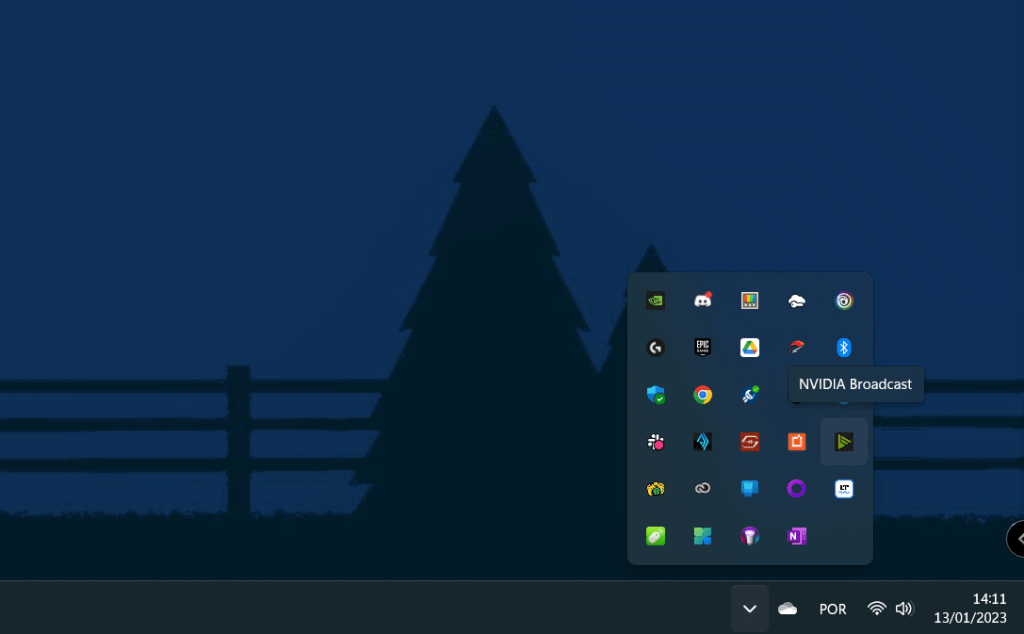Open the NVIDIA Broadcast tray icon
The image size is (1024, 634).
click(x=844, y=442)
